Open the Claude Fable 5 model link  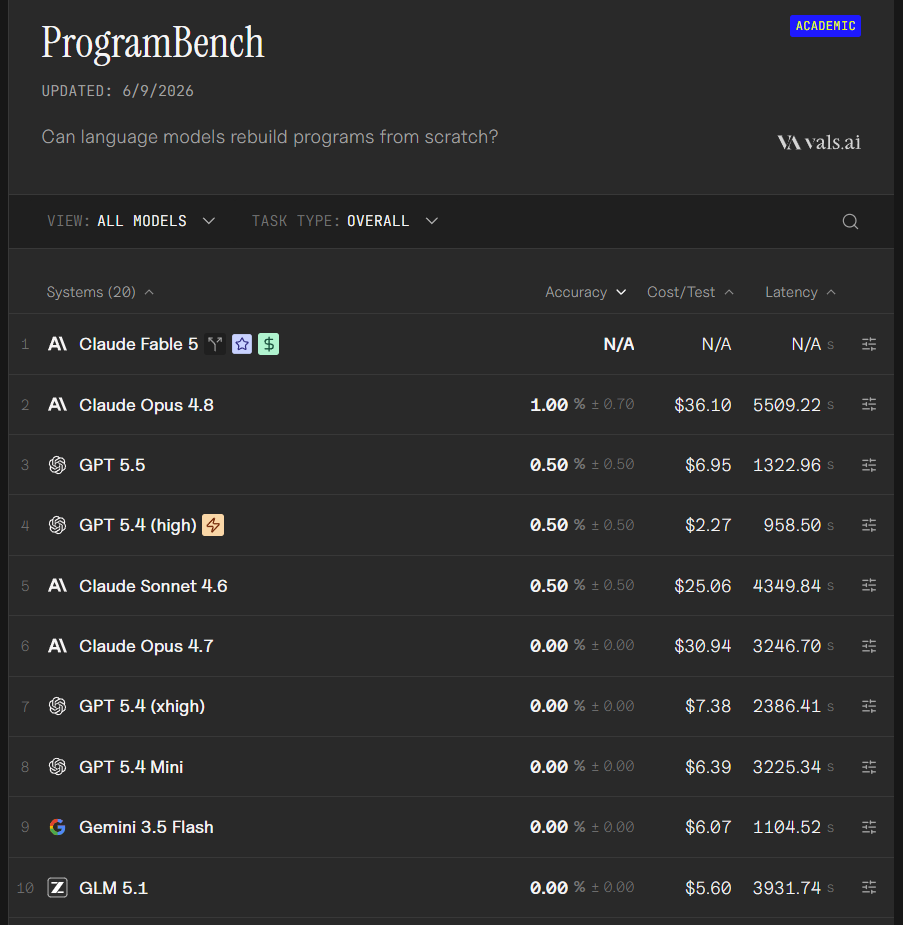click(x=139, y=344)
